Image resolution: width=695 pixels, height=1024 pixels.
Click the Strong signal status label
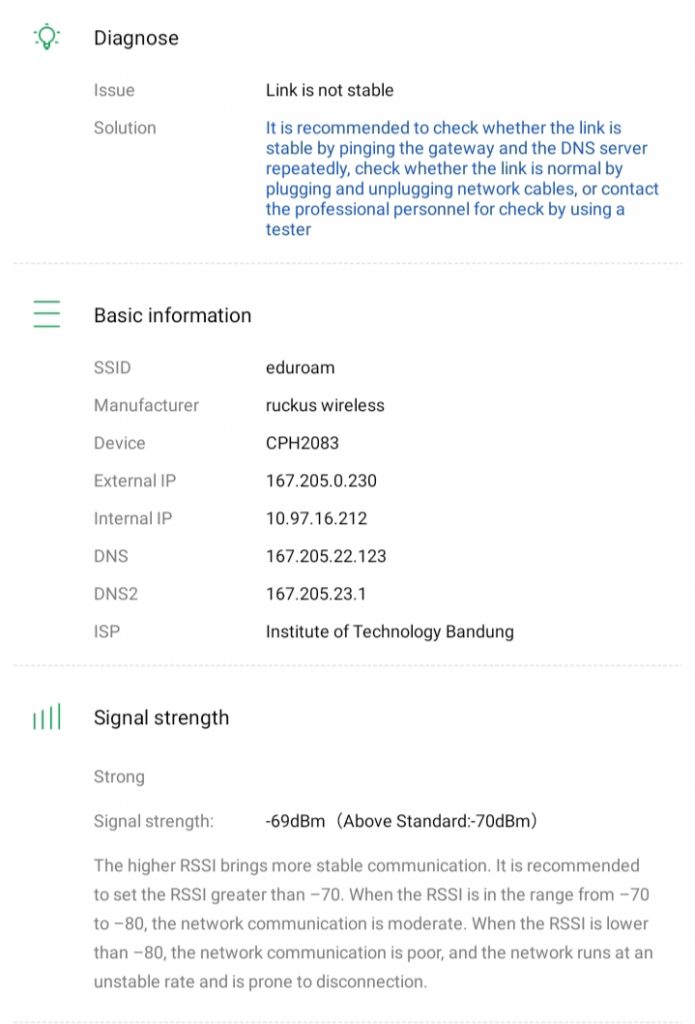click(119, 777)
